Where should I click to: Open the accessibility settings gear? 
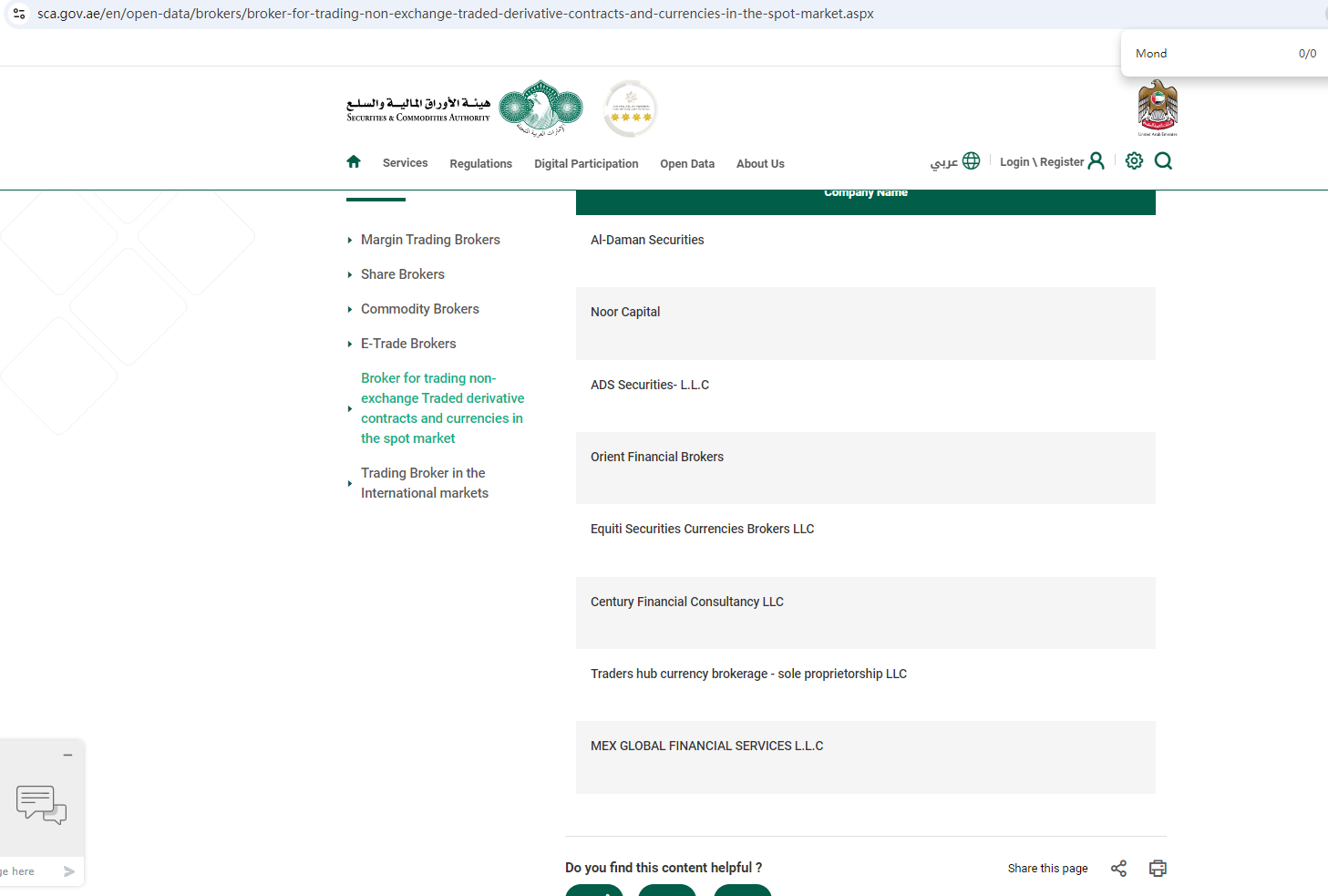click(x=1134, y=160)
